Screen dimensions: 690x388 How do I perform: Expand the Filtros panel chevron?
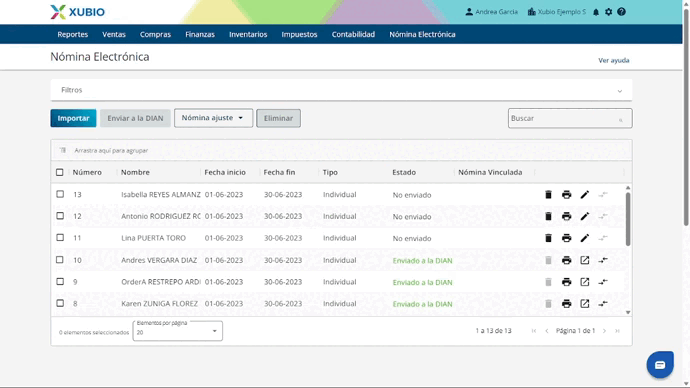pos(620,91)
